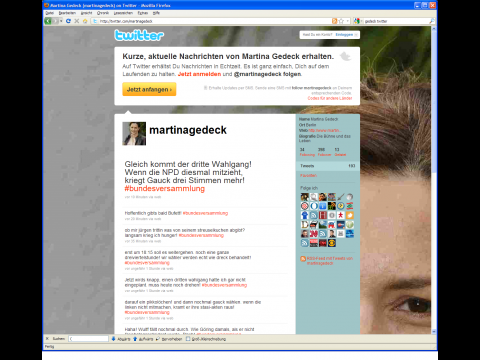Viewport: 480px width, 360px height.
Task: Click the blue 'i' info avatar in Folge ich
Action: pyautogui.click(x=323, y=206)
